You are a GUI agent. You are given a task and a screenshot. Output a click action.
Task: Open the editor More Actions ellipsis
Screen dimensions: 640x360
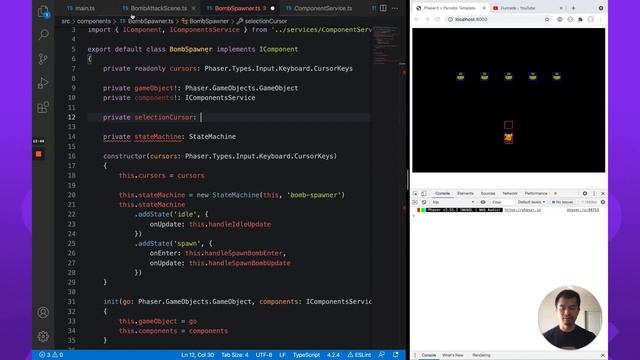pos(395,8)
